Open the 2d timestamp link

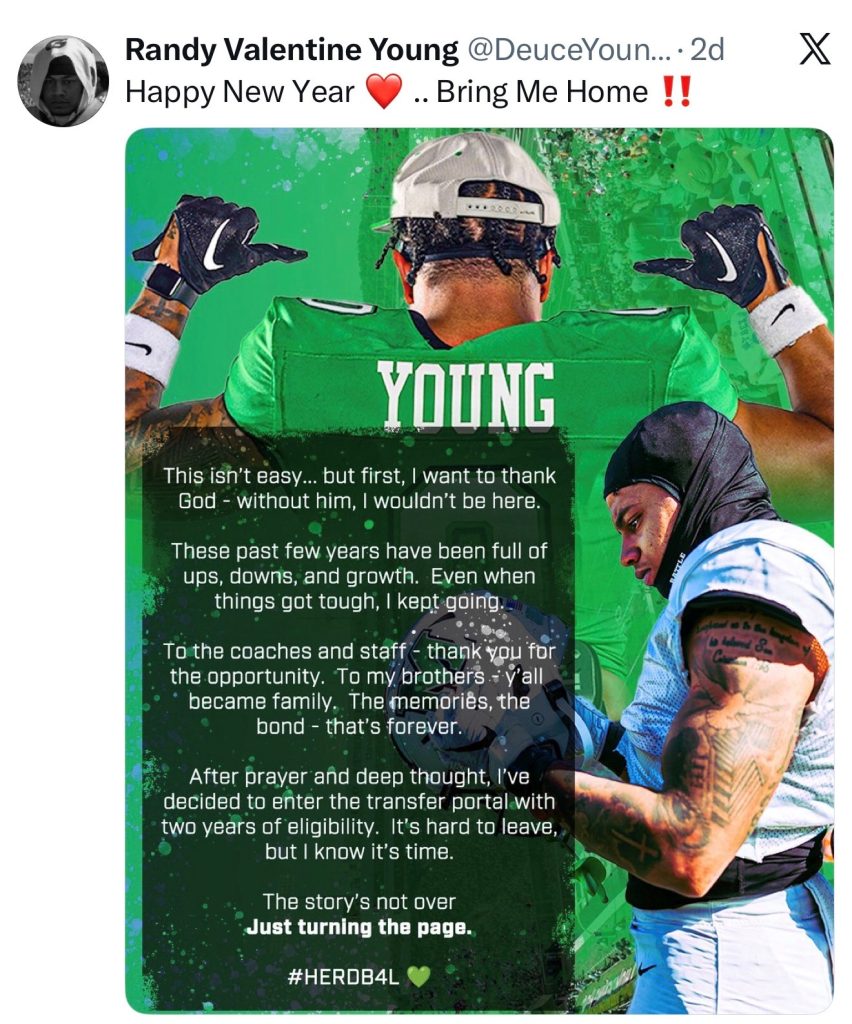[707, 50]
